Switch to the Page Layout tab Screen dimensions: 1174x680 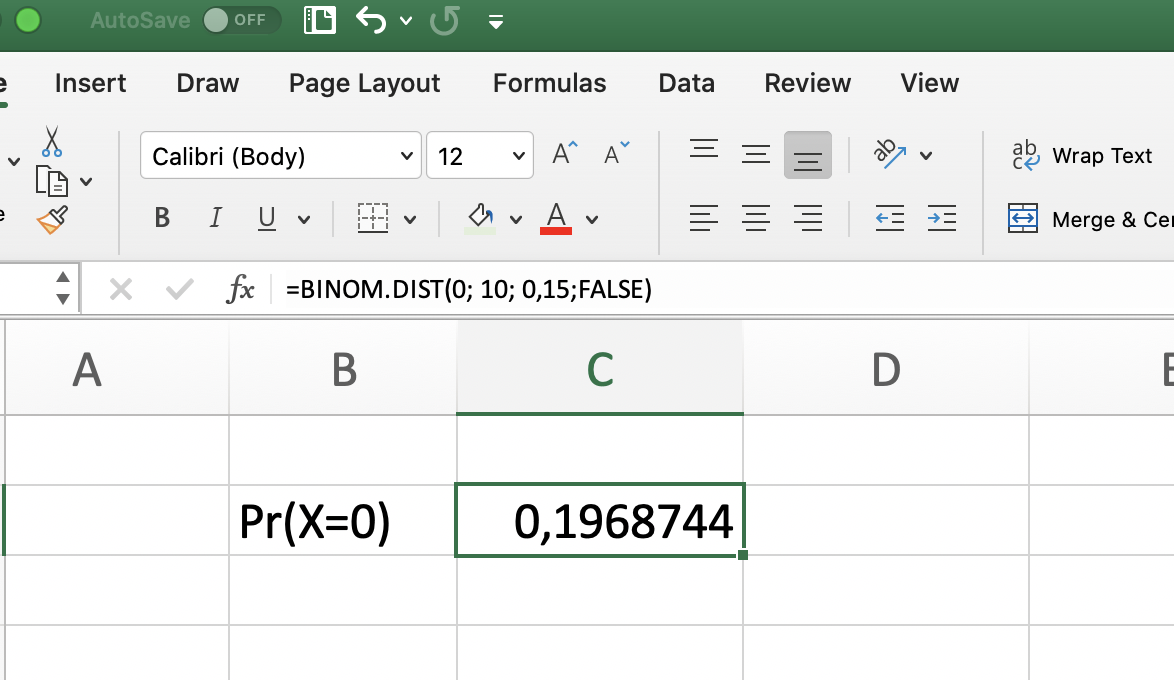point(364,83)
